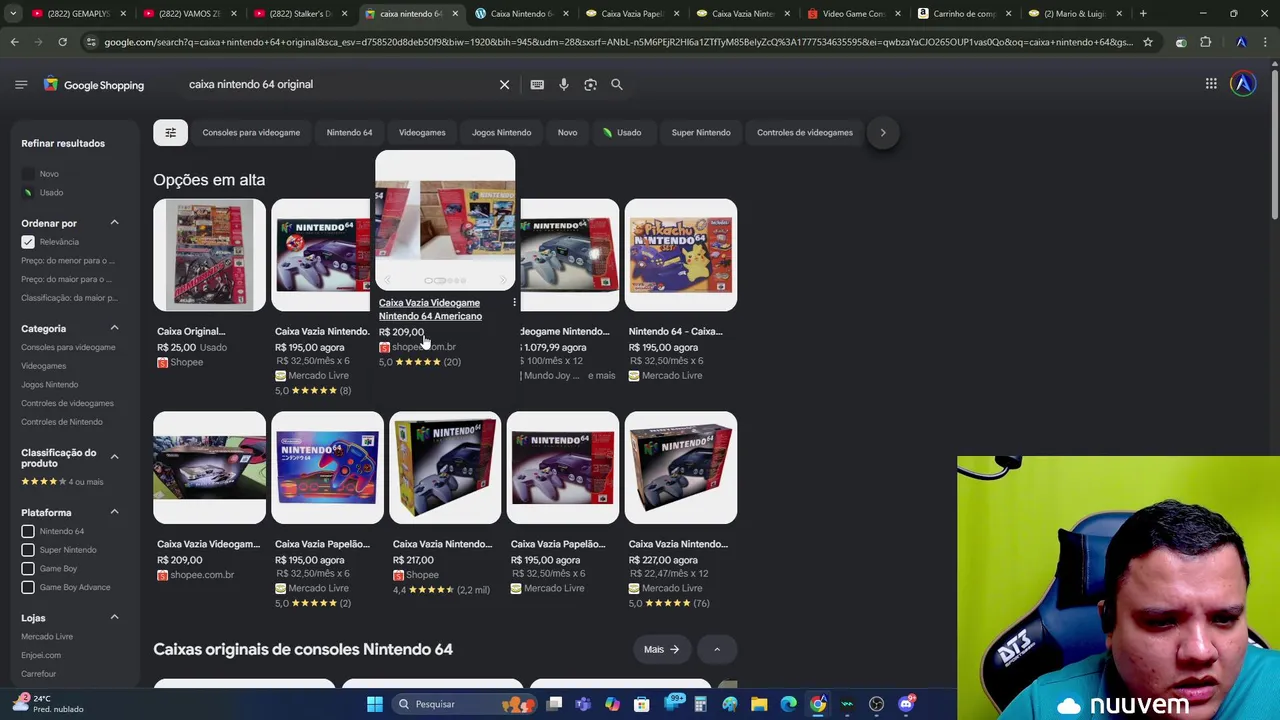
Task: Search by image with the Lens icon
Action: 590,85
